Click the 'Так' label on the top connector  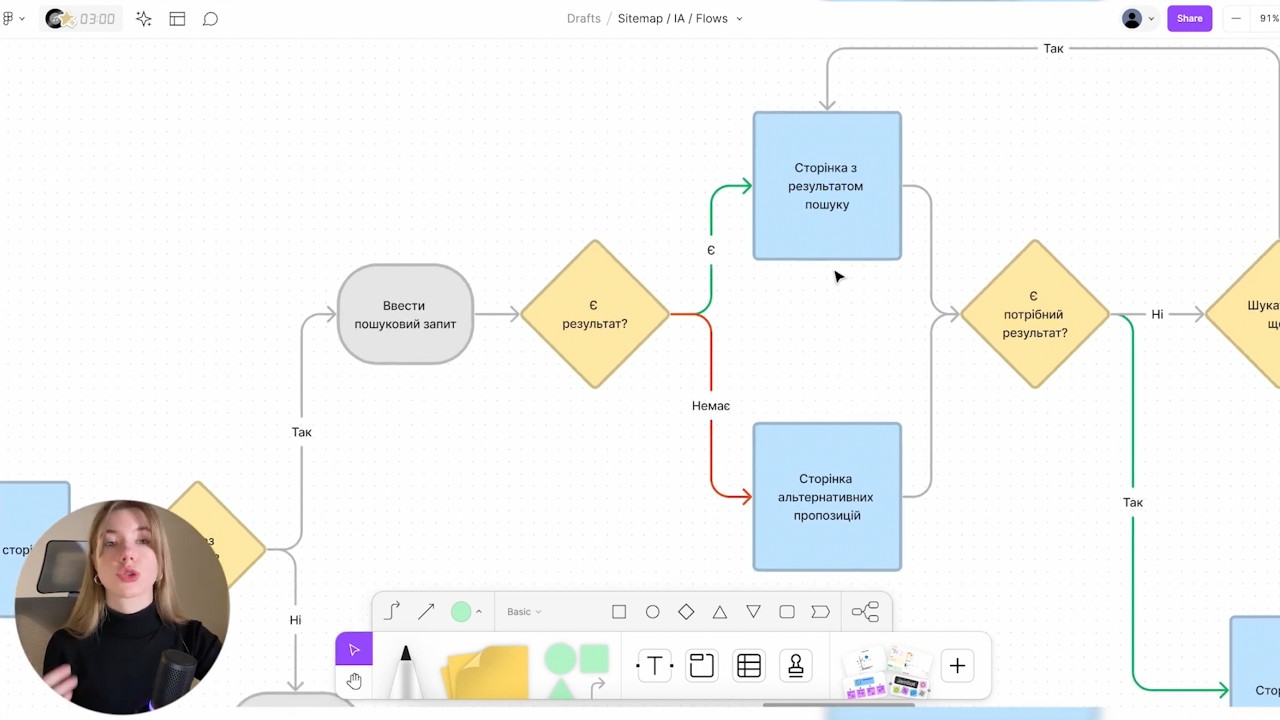point(1053,49)
